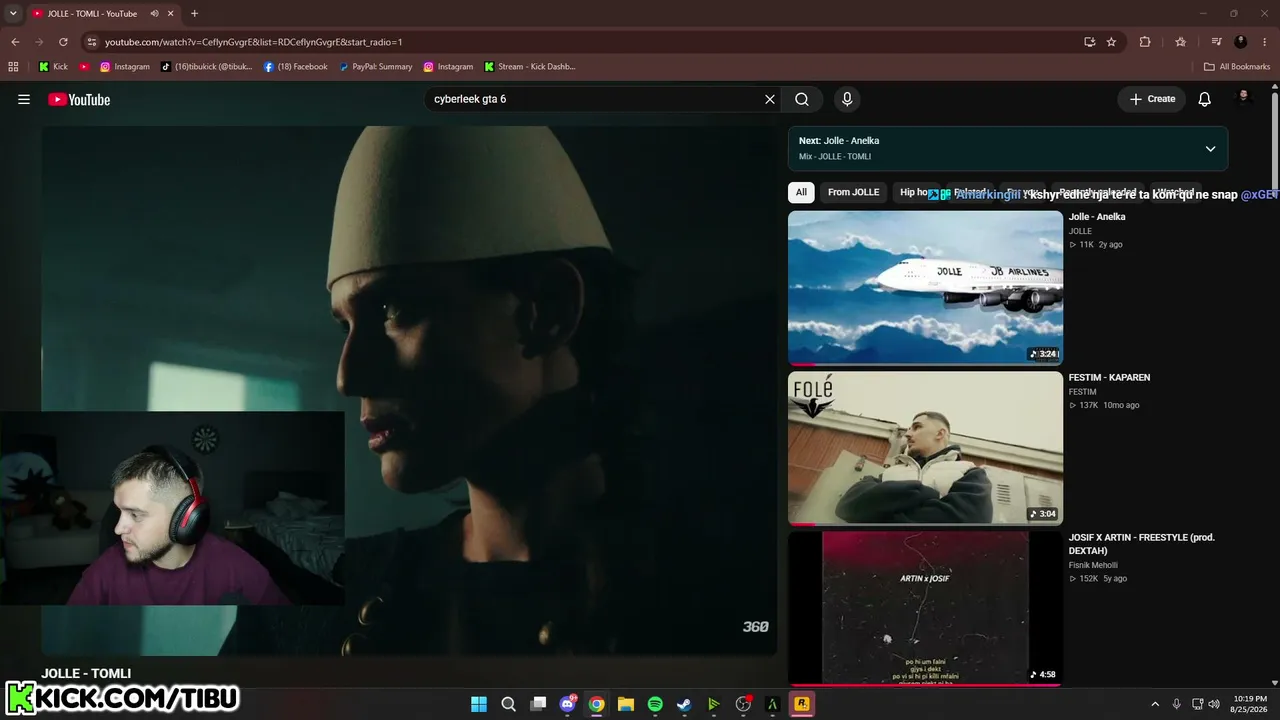Screen dimensions: 1280x720
Task: Open the first Instagram bookmark
Action: click(124, 67)
